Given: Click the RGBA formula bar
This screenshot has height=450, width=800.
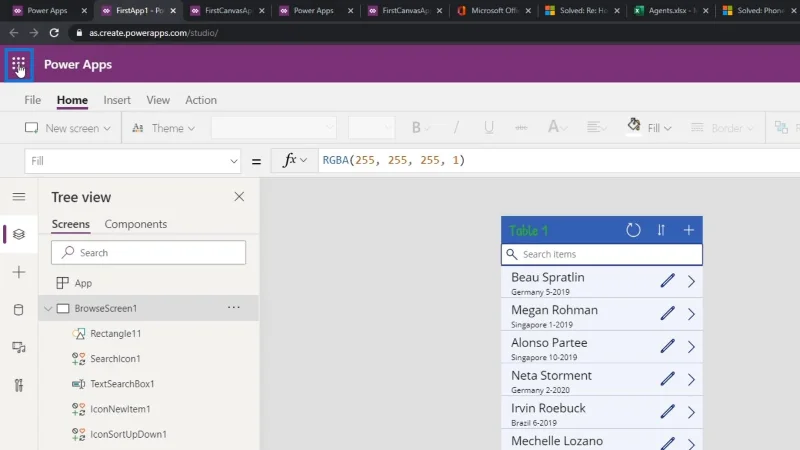Looking at the screenshot, I should (559, 161).
